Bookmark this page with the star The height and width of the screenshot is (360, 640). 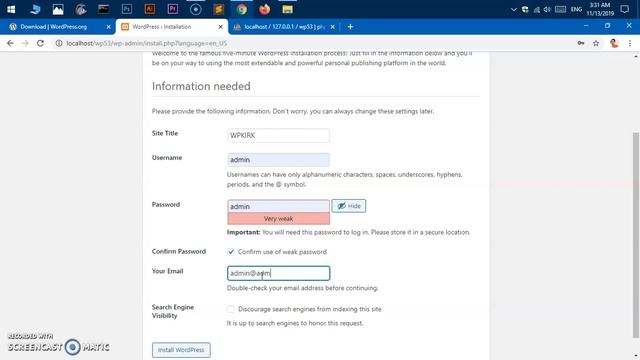(596, 43)
